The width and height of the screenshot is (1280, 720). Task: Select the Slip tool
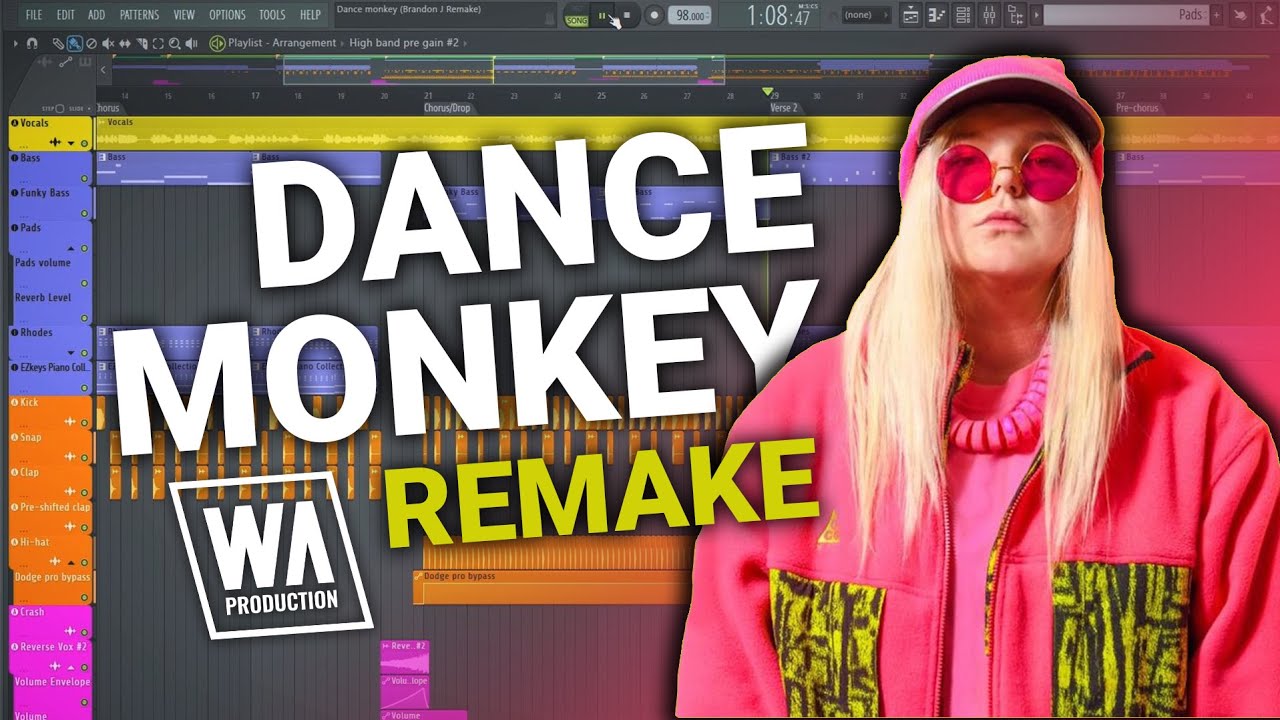pos(124,44)
